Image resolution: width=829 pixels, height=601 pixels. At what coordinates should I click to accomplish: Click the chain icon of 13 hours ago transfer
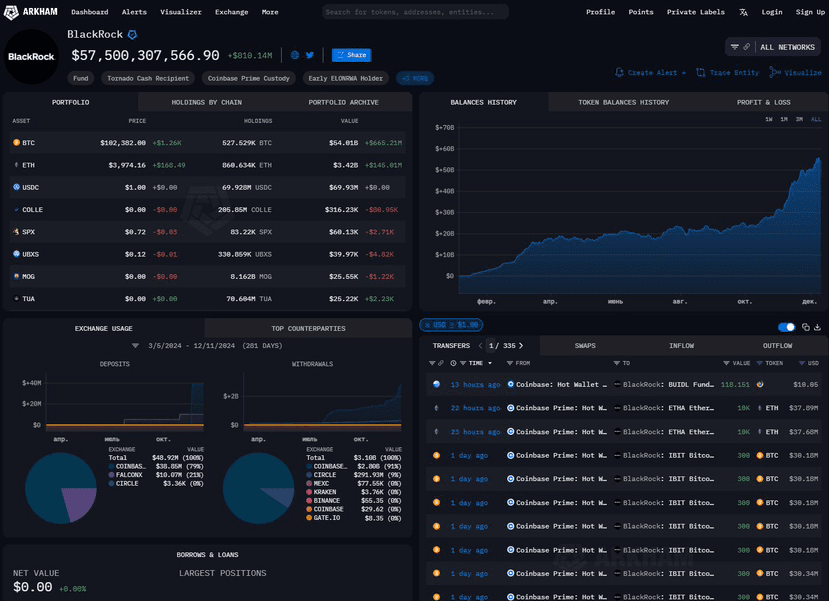[436, 384]
